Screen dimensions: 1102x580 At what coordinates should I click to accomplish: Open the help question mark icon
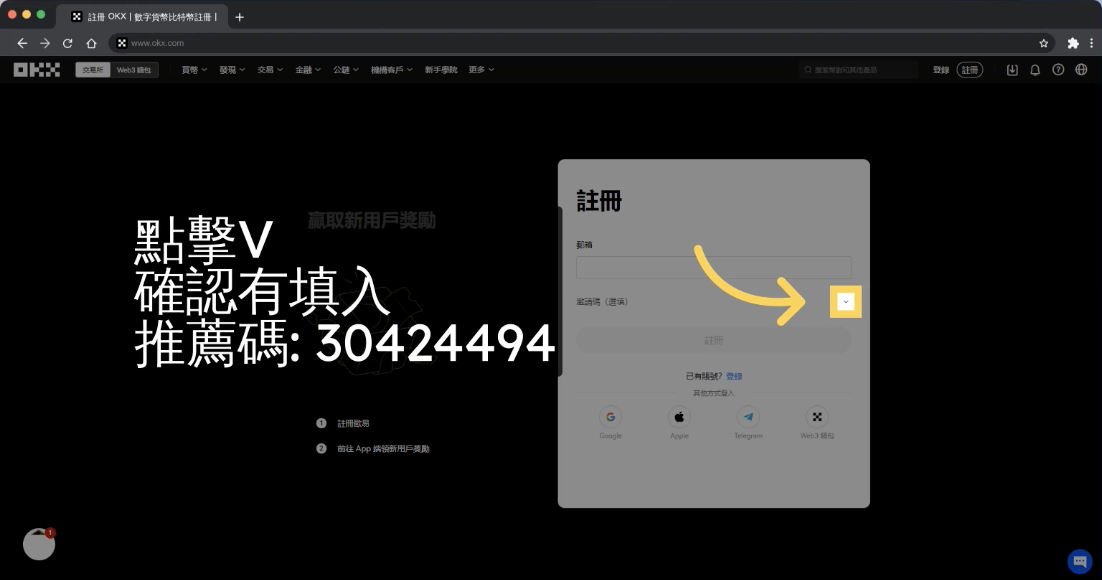[1058, 70]
